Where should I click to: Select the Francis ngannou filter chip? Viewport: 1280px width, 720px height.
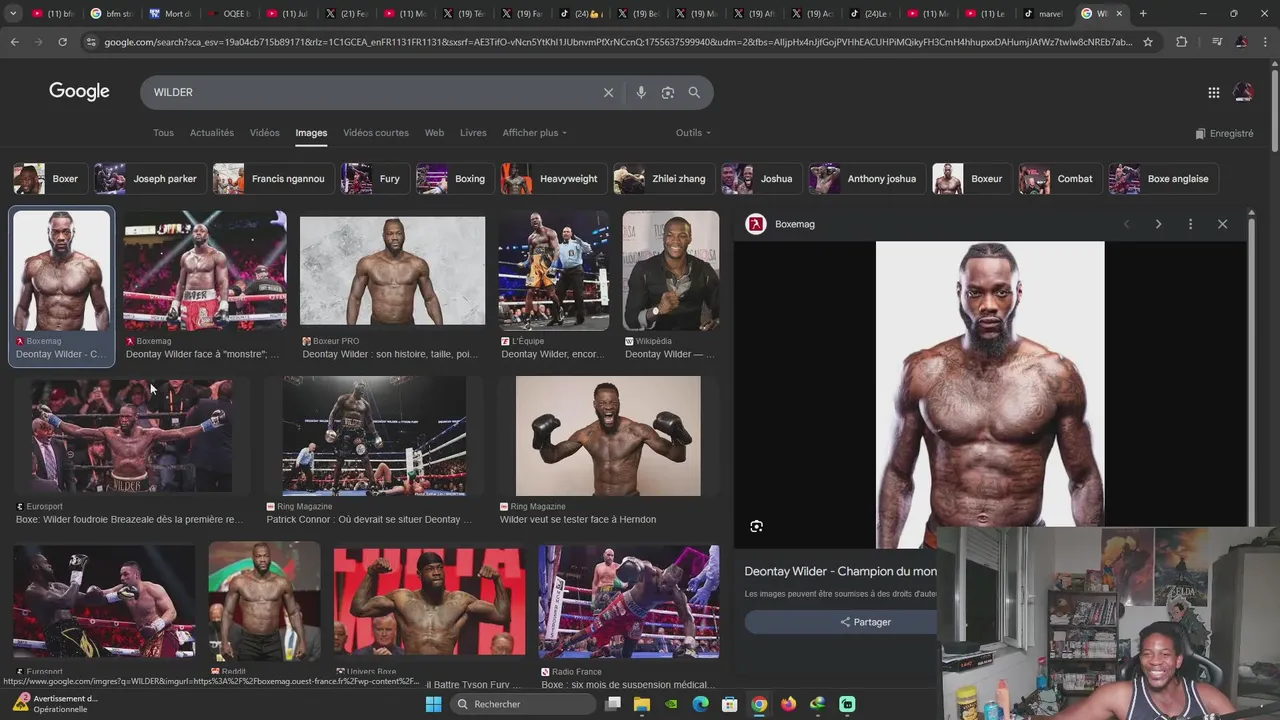(x=273, y=179)
